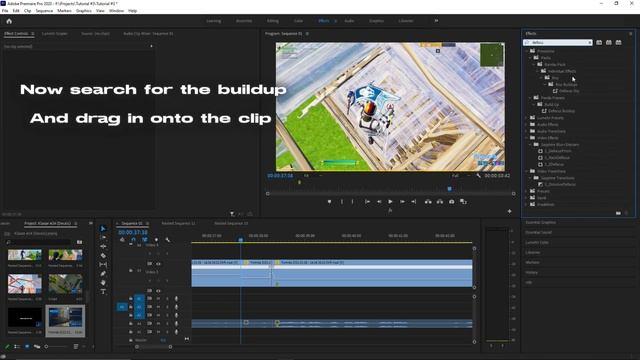The image size is (640, 360).
Task: Open Nested Sequence 11 timeline tab
Action: pyautogui.click(x=178, y=224)
